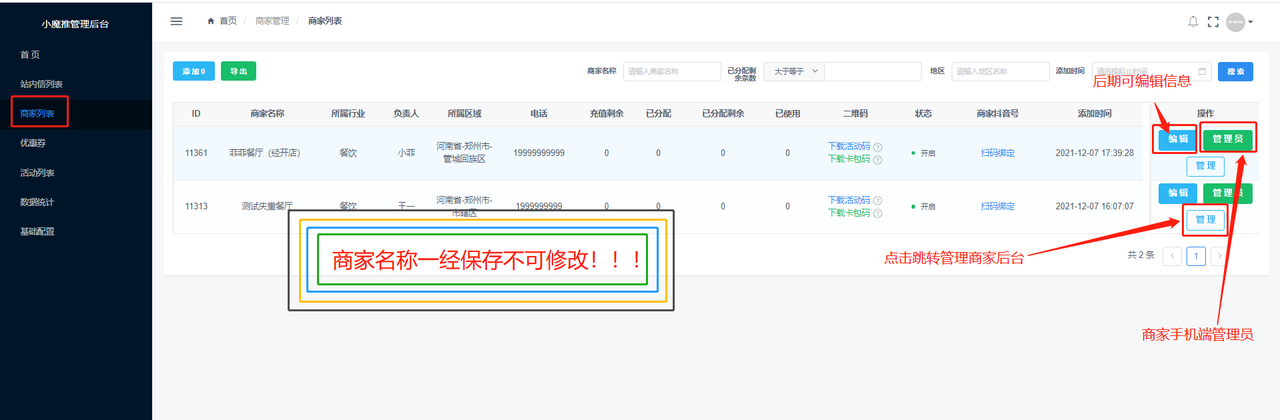Collapse the sidebar with the hamburger icon
The image size is (1280, 420).
(x=177, y=21)
